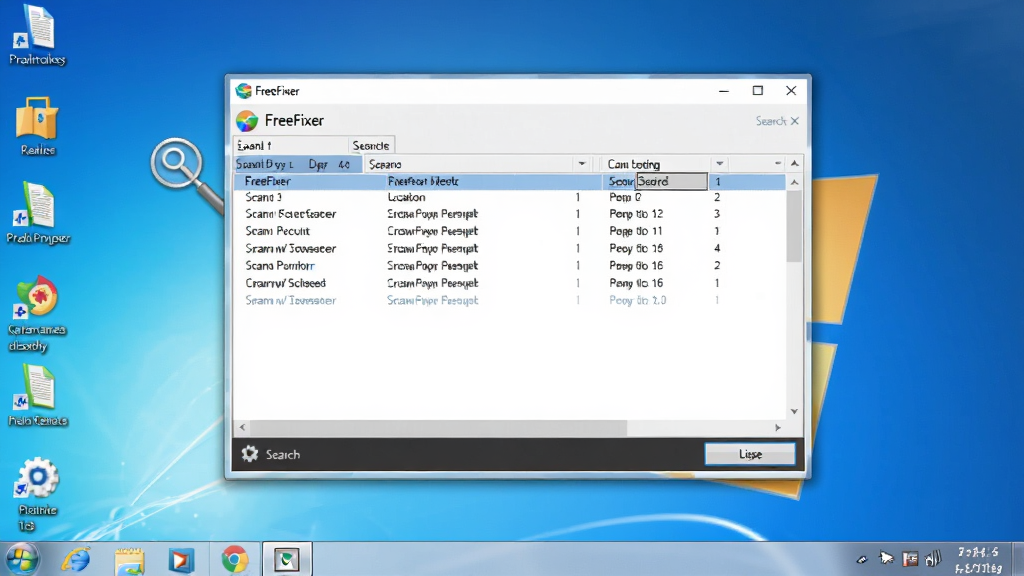Screen dimensions: 1024x576
Task: Click the vertical scrollbar up arrow
Action: (x=794, y=182)
